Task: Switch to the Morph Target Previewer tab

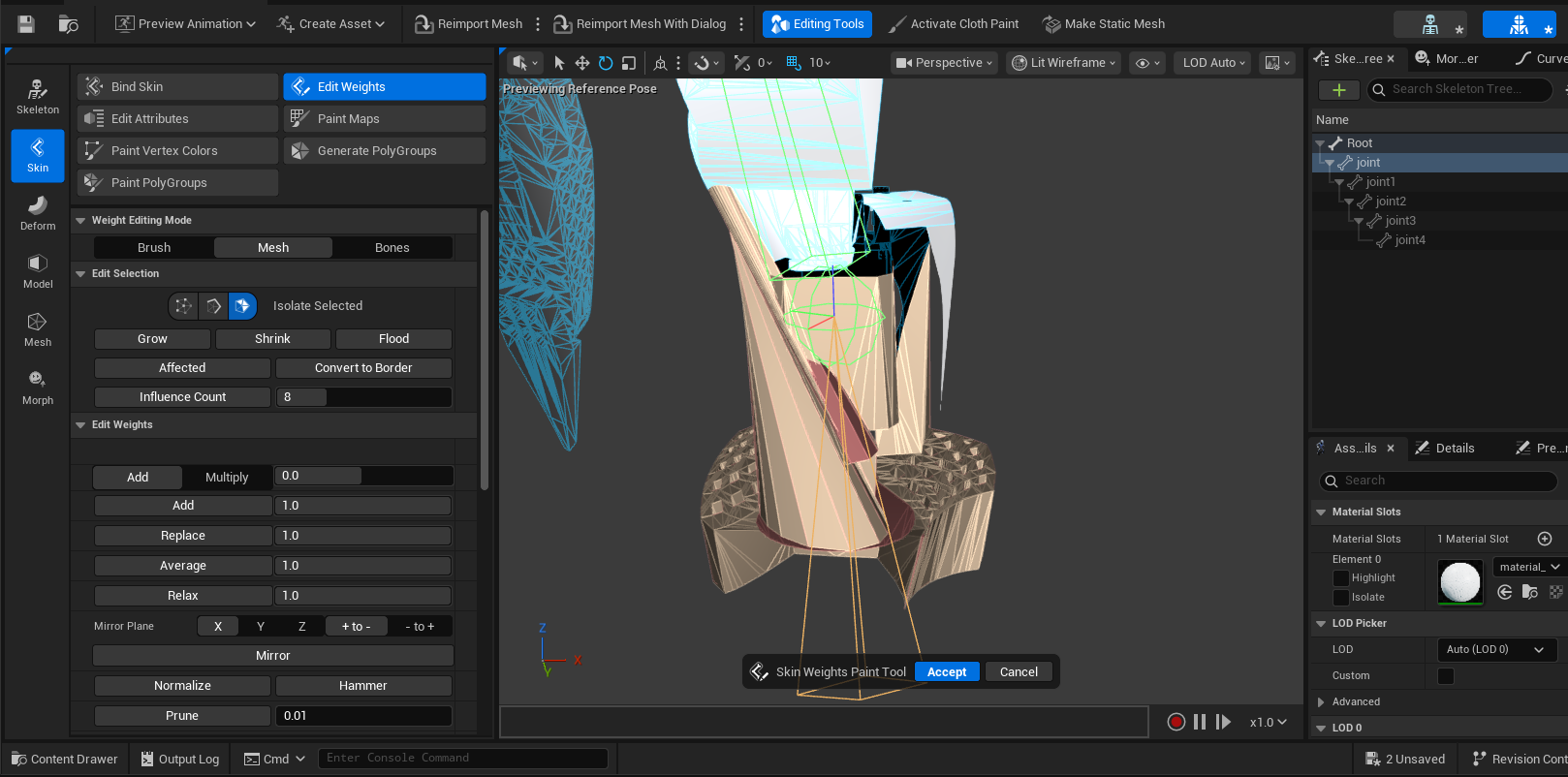Action: [x=1447, y=59]
